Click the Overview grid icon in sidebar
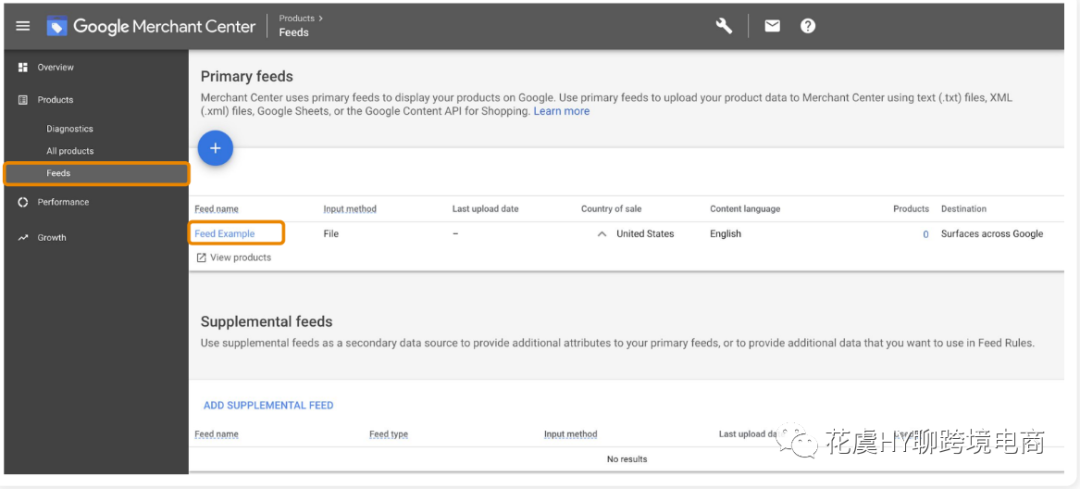The height and width of the screenshot is (489, 1080). click(x=23, y=67)
